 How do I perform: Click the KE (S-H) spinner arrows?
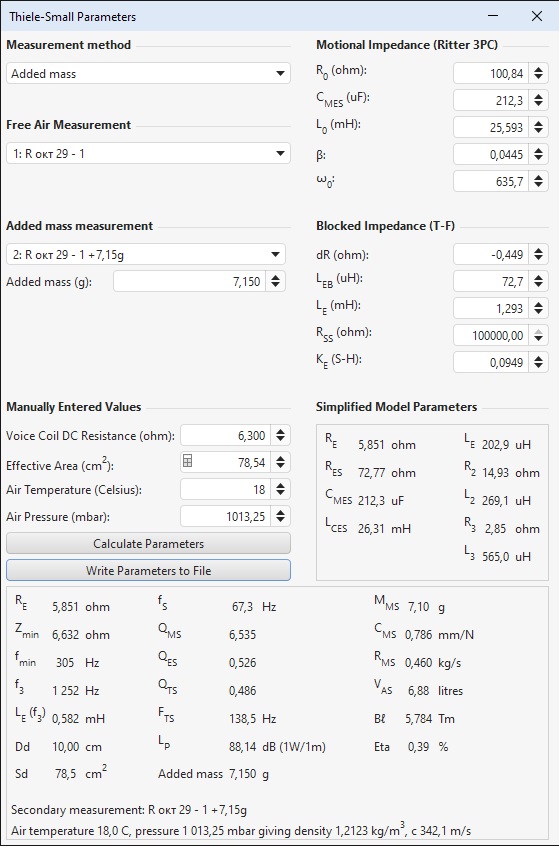tap(538, 362)
